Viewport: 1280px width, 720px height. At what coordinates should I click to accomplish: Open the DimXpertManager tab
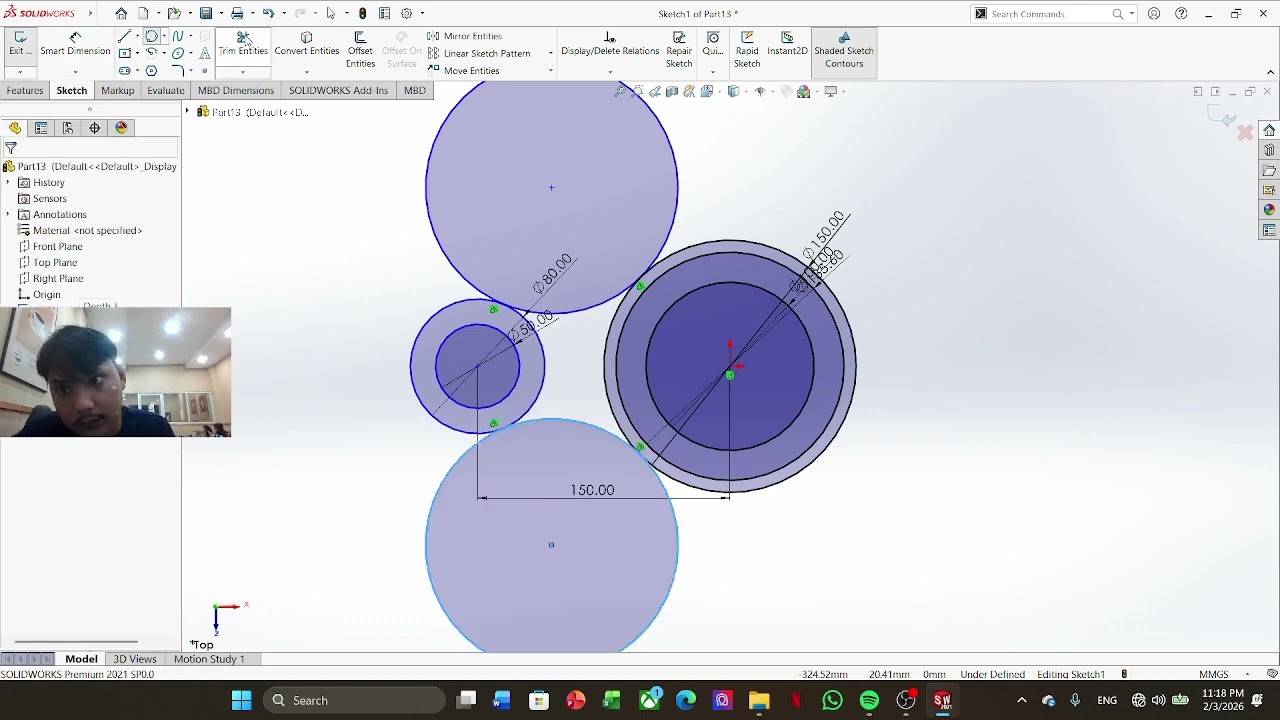(95, 128)
